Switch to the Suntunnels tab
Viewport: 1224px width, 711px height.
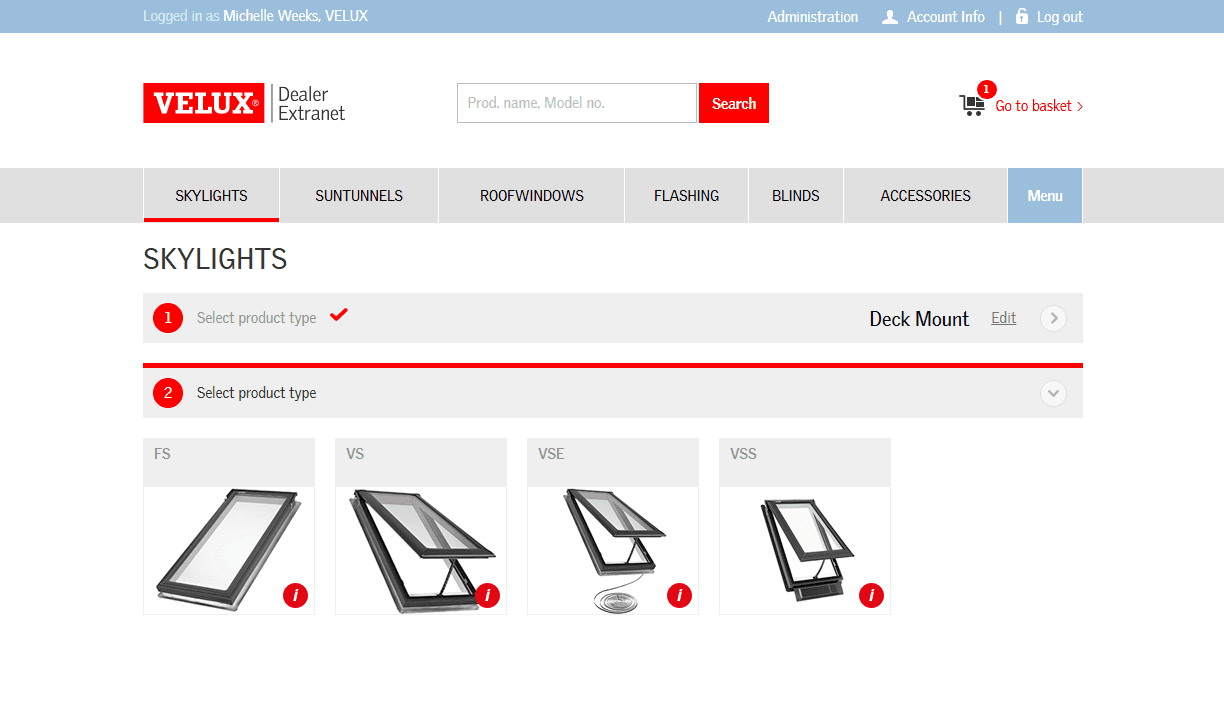[x=359, y=195]
